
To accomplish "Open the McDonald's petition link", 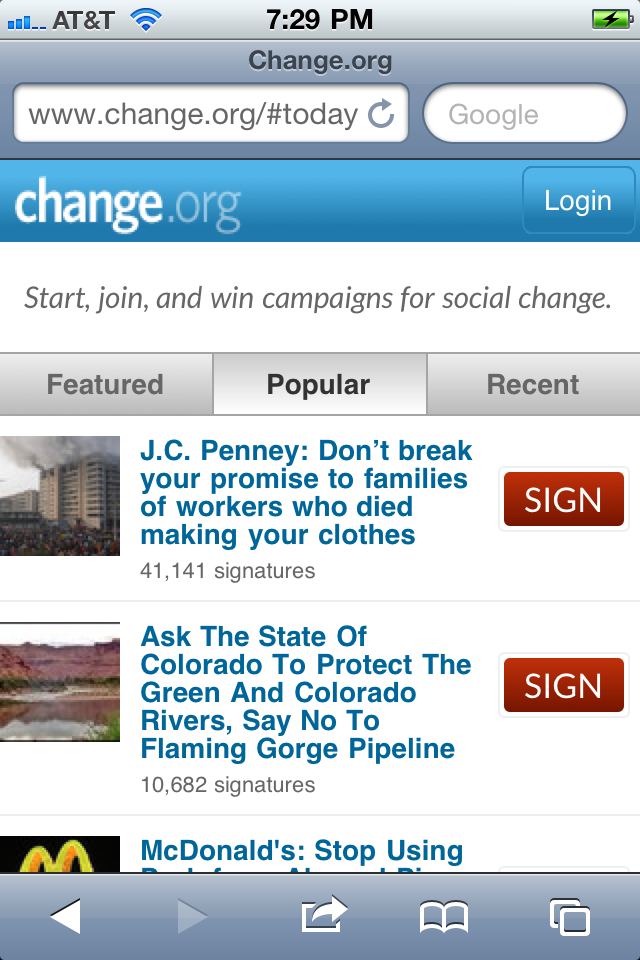I will (x=302, y=852).
